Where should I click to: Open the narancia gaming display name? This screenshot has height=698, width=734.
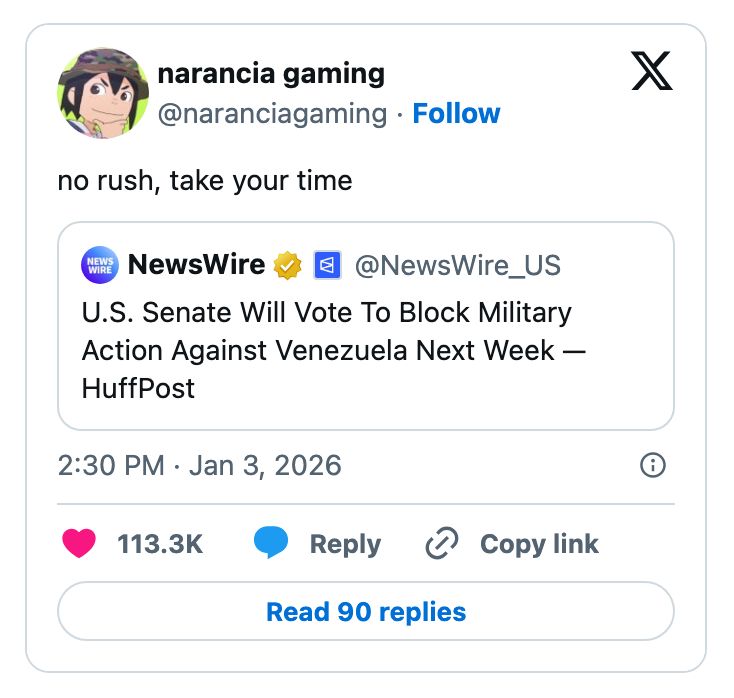271,74
